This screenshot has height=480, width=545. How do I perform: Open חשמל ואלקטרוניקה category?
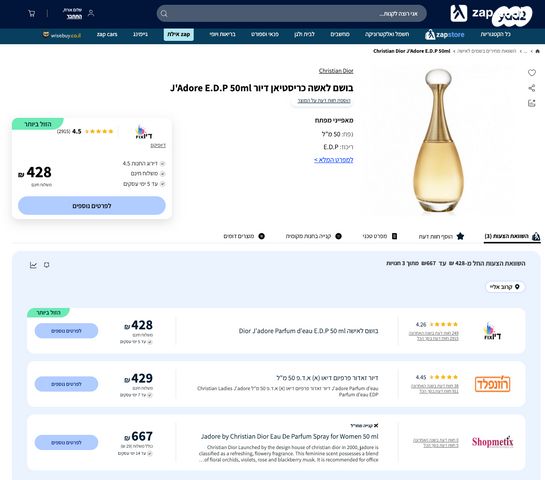(387, 34)
